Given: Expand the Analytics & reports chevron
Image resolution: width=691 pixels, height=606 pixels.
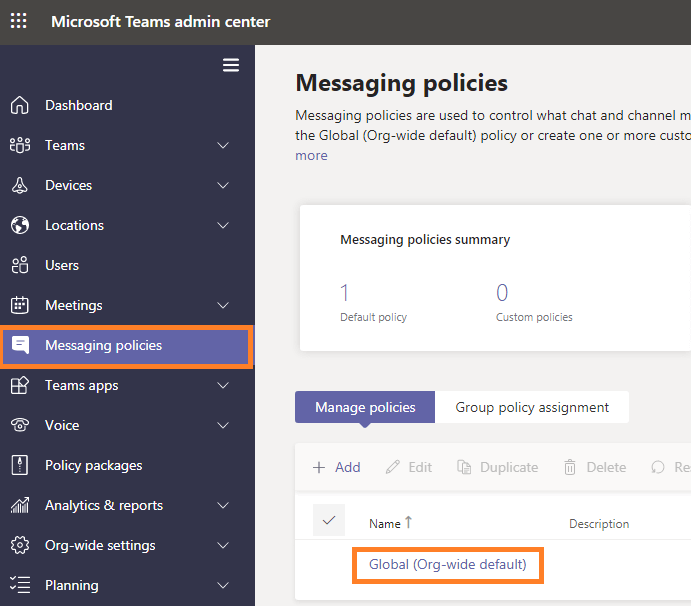Looking at the screenshot, I should [223, 505].
